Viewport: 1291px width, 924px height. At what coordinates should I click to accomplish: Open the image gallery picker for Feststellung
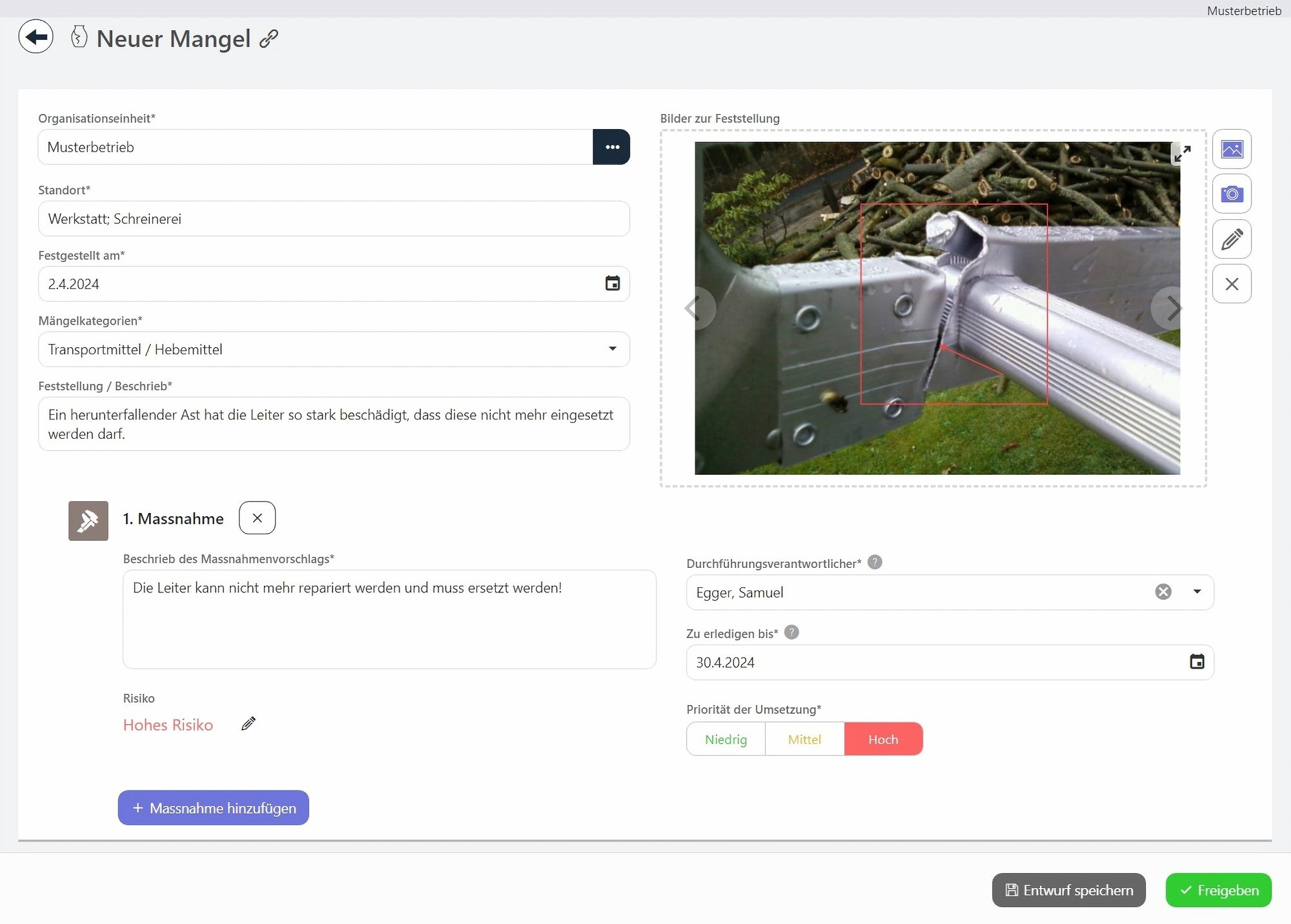tap(1232, 148)
